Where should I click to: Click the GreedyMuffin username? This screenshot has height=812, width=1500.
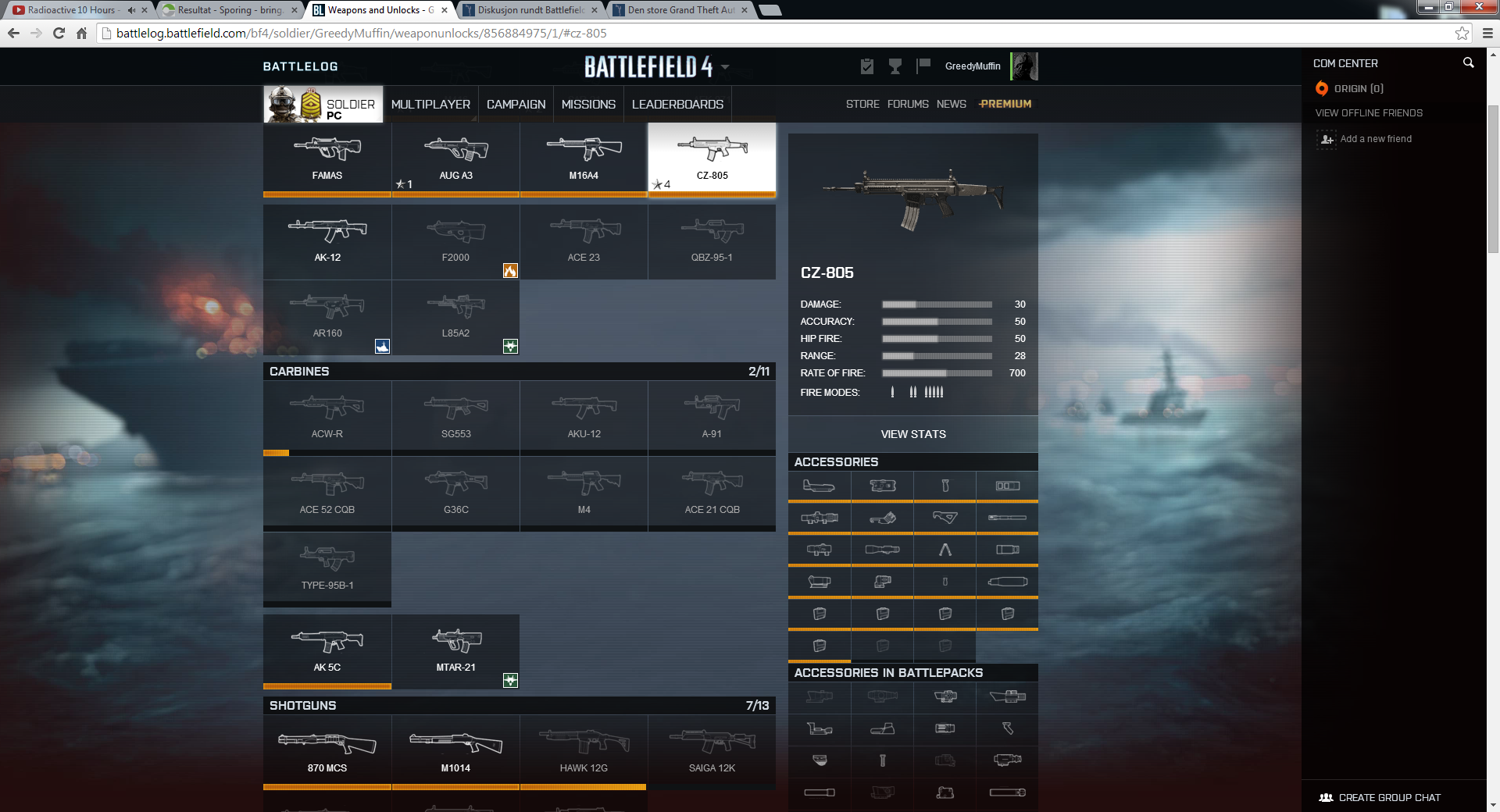click(x=973, y=66)
